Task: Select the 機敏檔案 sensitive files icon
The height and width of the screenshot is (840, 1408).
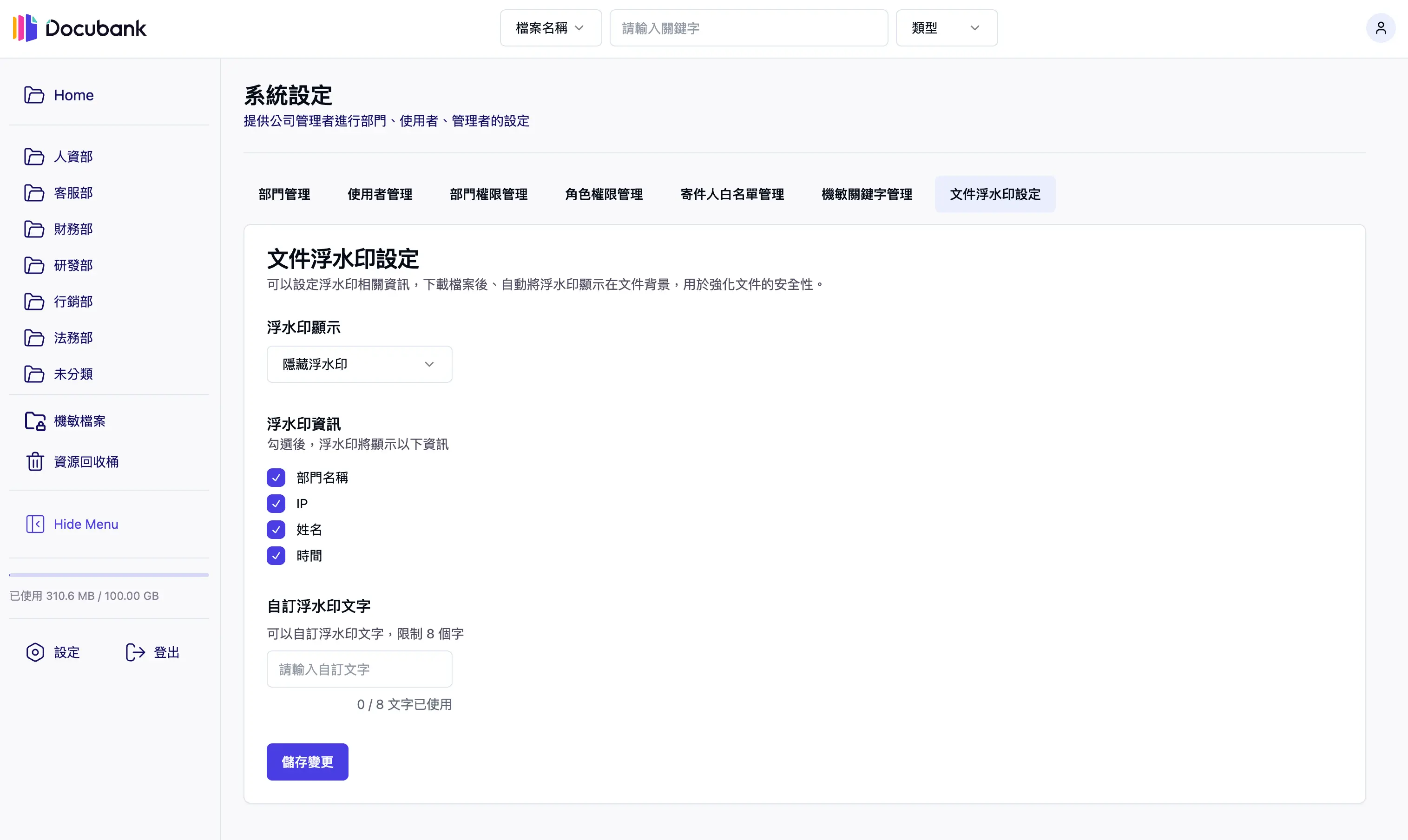Action: [35, 420]
